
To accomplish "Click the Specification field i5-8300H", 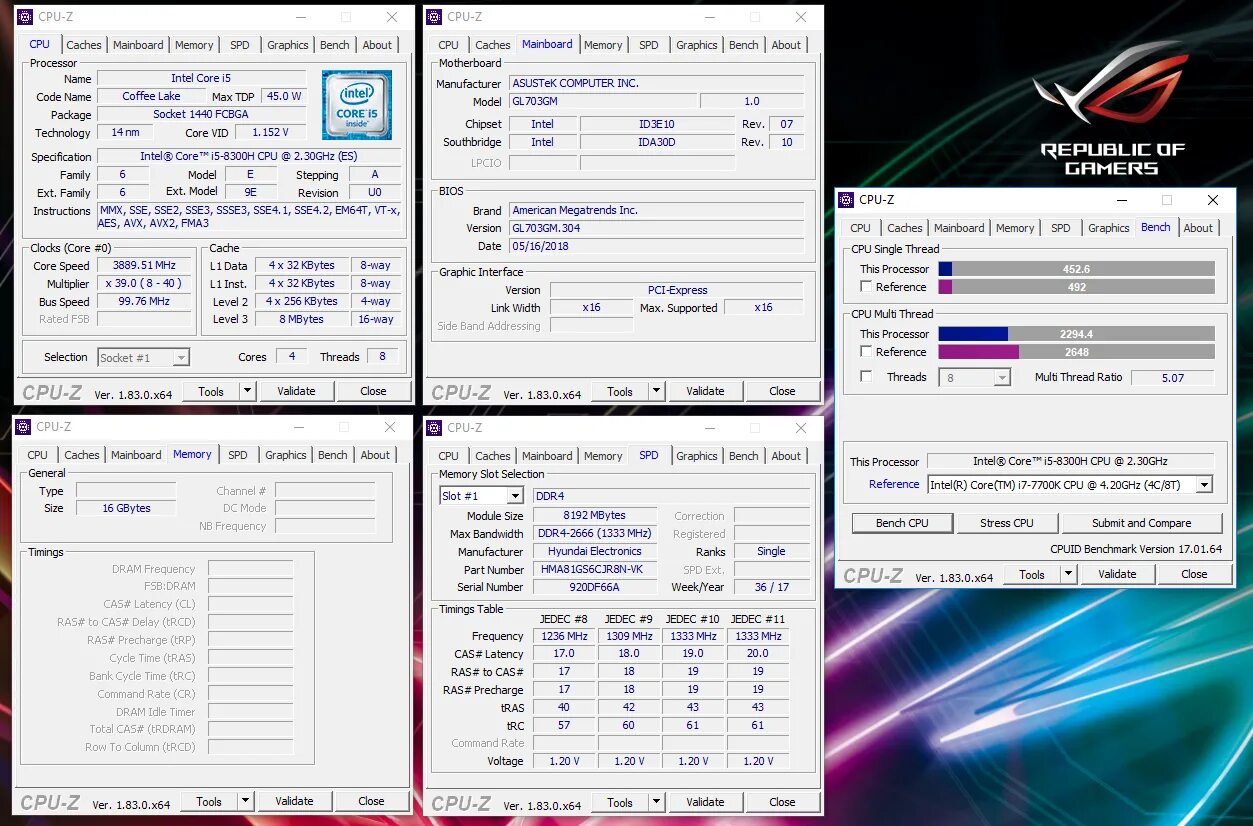I will 249,157.
